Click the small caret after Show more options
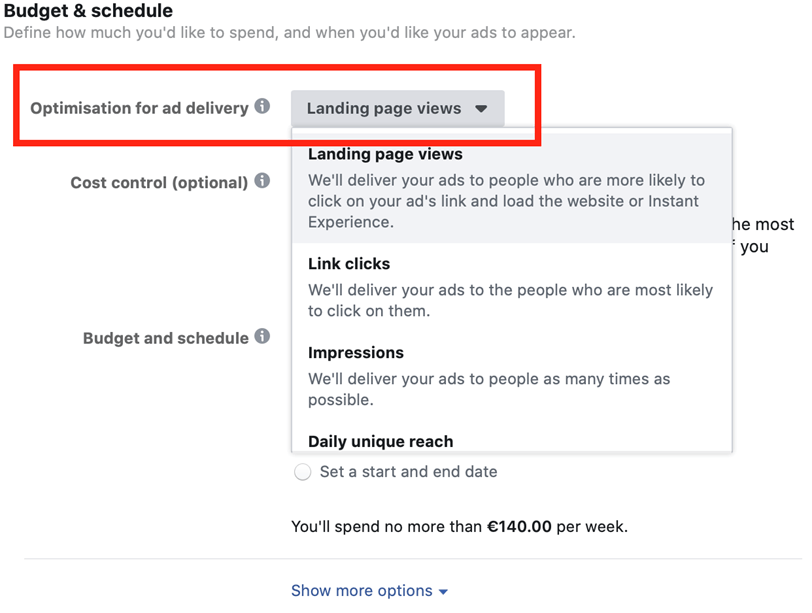Image resolution: width=812 pixels, height=613 pixels. (x=443, y=592)
